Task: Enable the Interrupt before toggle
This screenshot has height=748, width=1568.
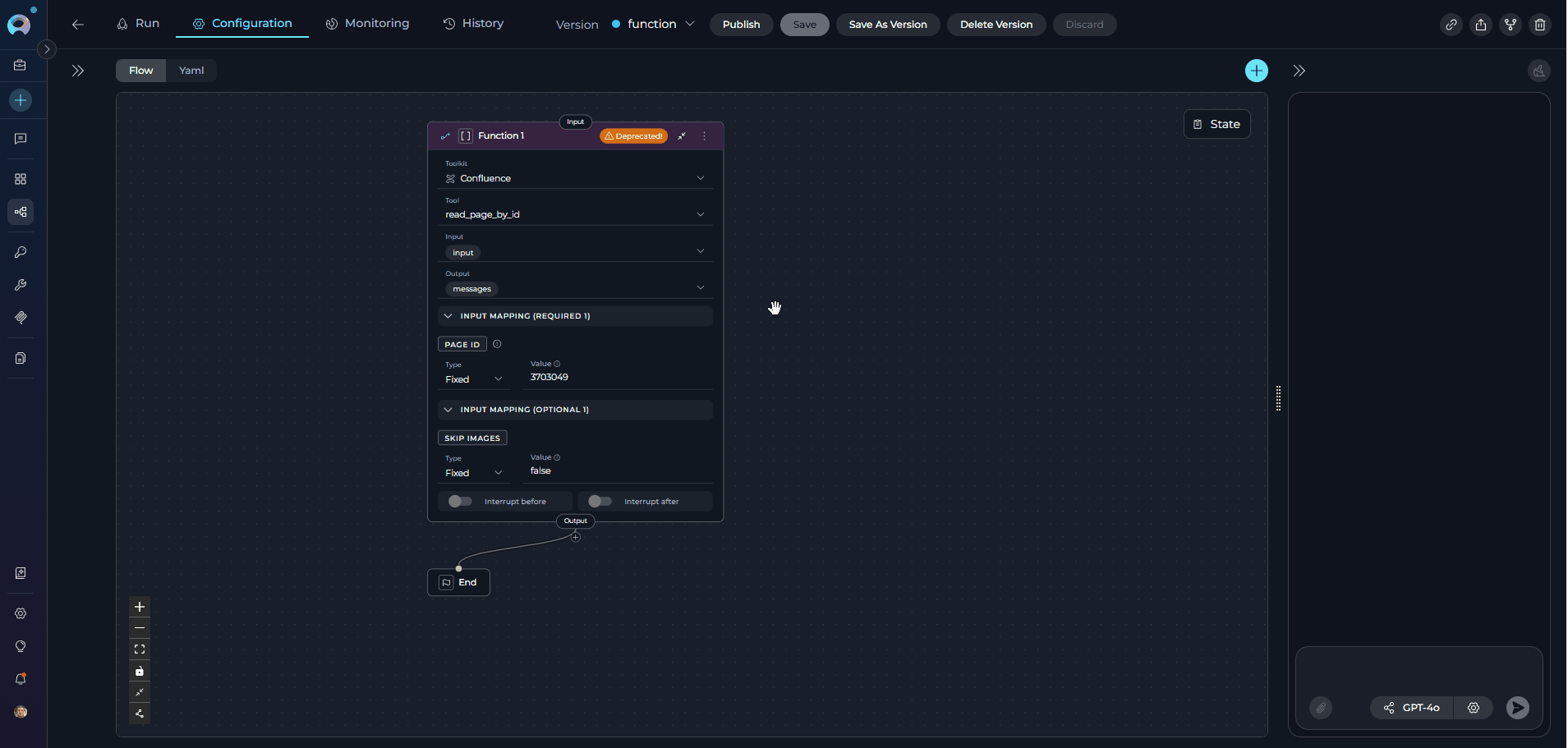Action: click(x=460, y=501)
